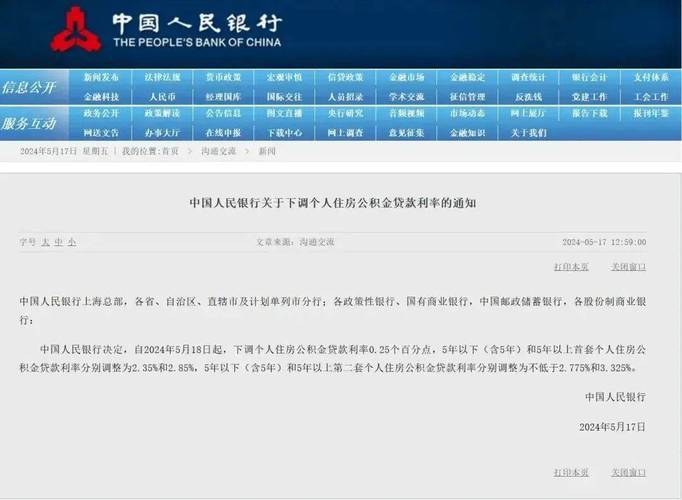Click the 文章来源: 沟通交流 text

295,242
